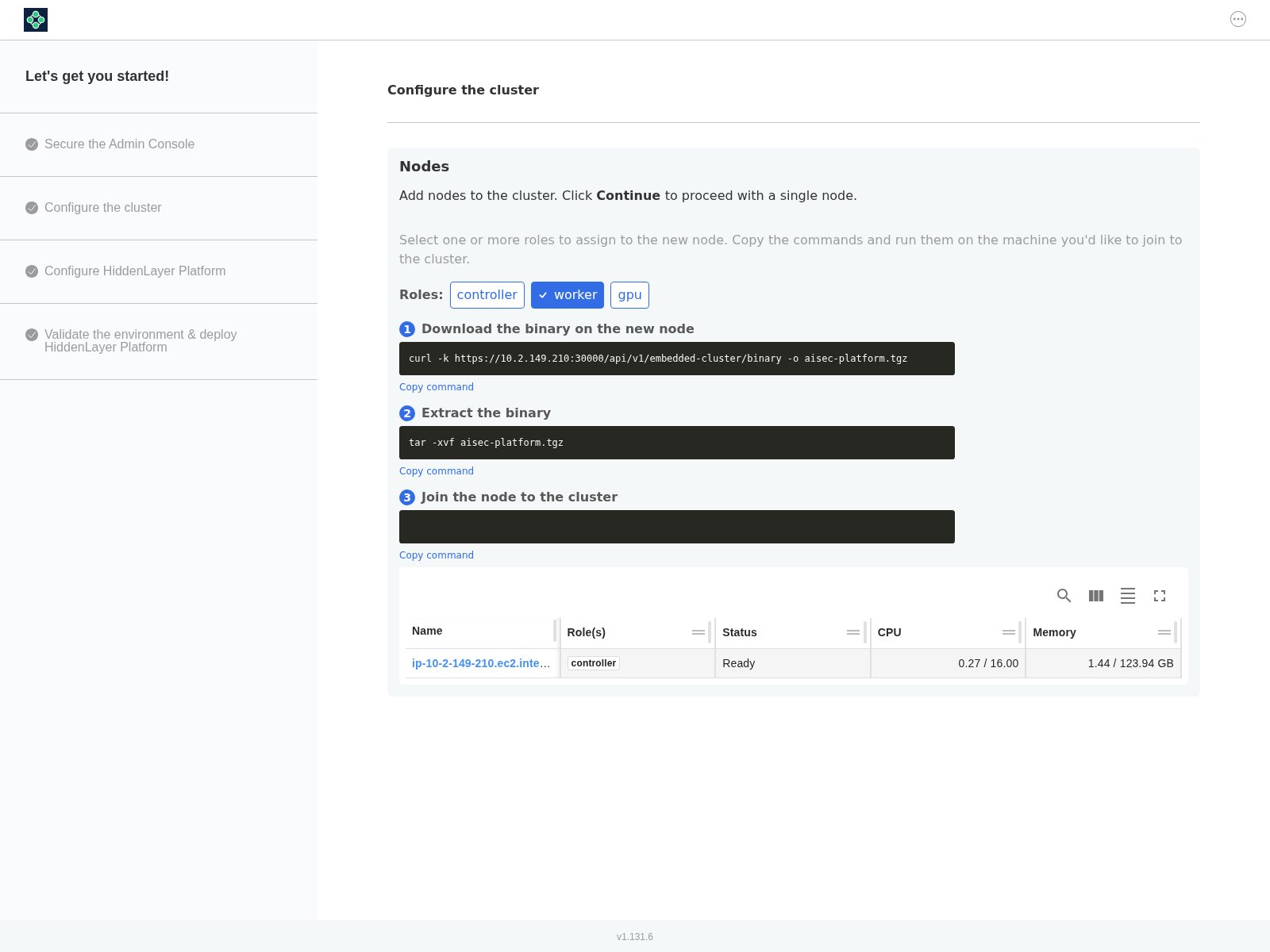This screenshot has height=952, width=1270.
Task: Sort by the Status column header
Action: pos(740,632)
